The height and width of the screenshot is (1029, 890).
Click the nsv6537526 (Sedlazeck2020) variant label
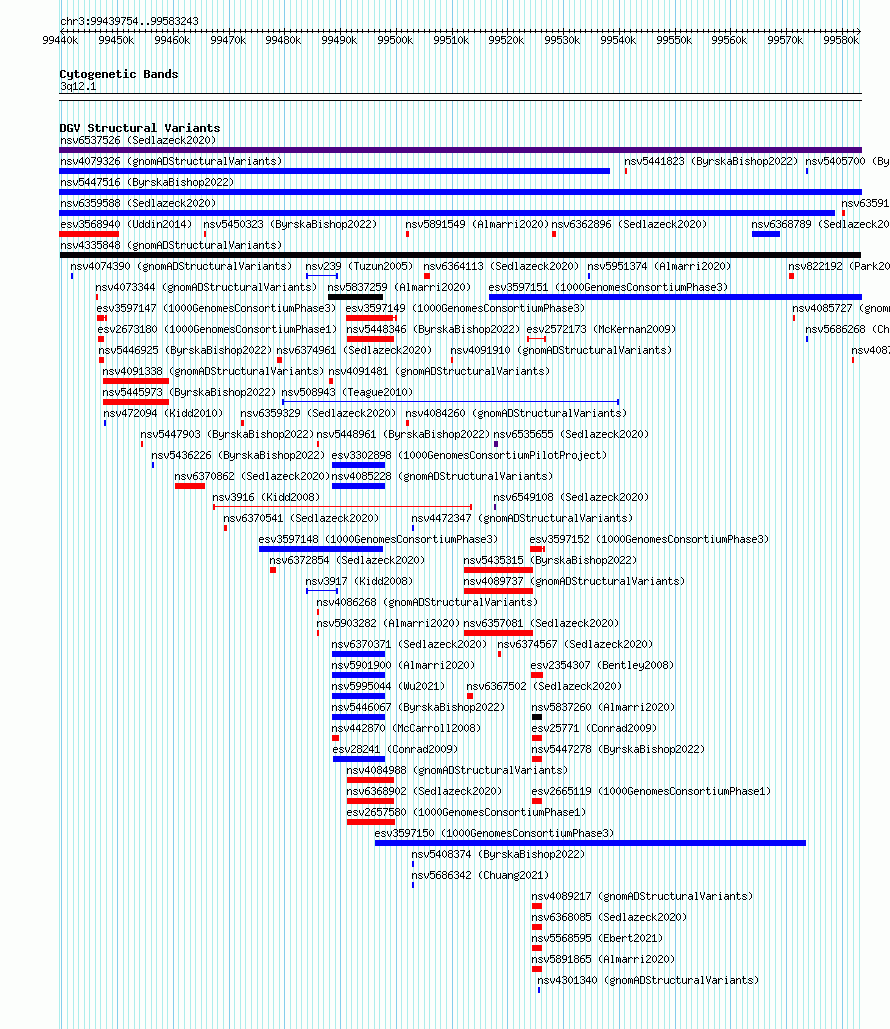tap(138, 140)
